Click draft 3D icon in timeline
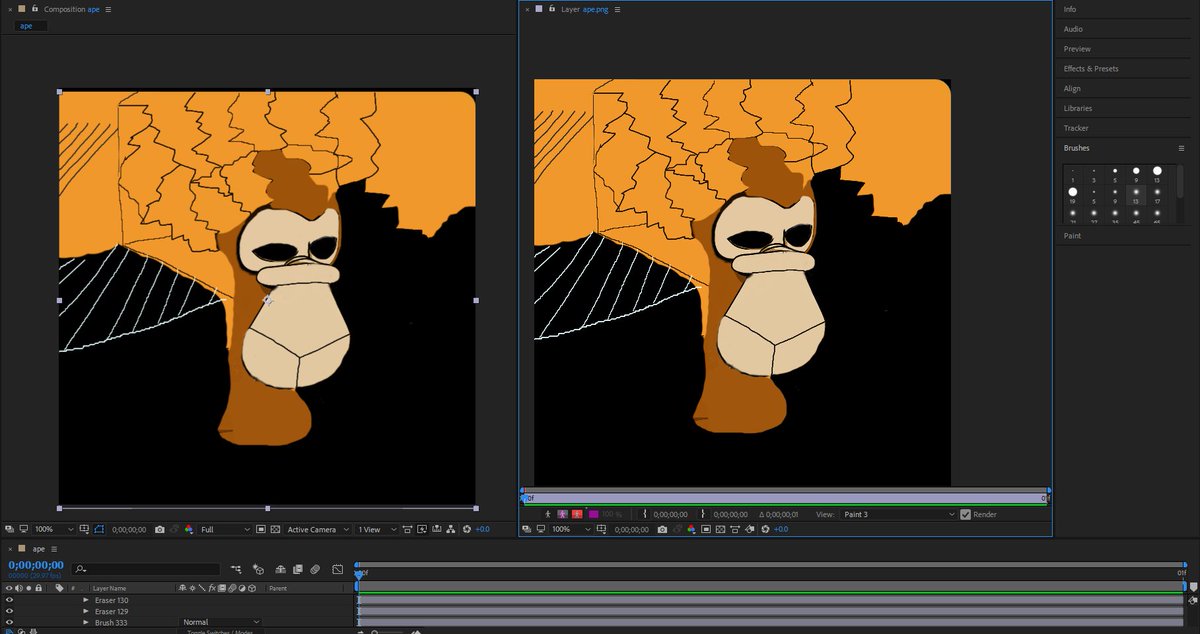The width and height of the screenshot is (1200, 634). (258, 569)
